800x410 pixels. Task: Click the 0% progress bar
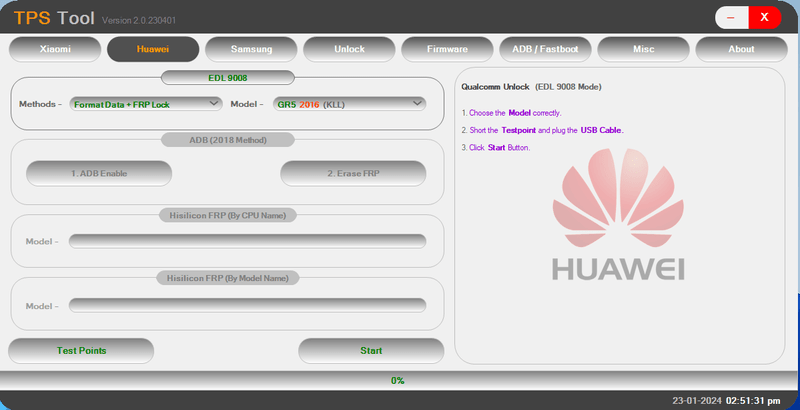(x=397, y=380)
